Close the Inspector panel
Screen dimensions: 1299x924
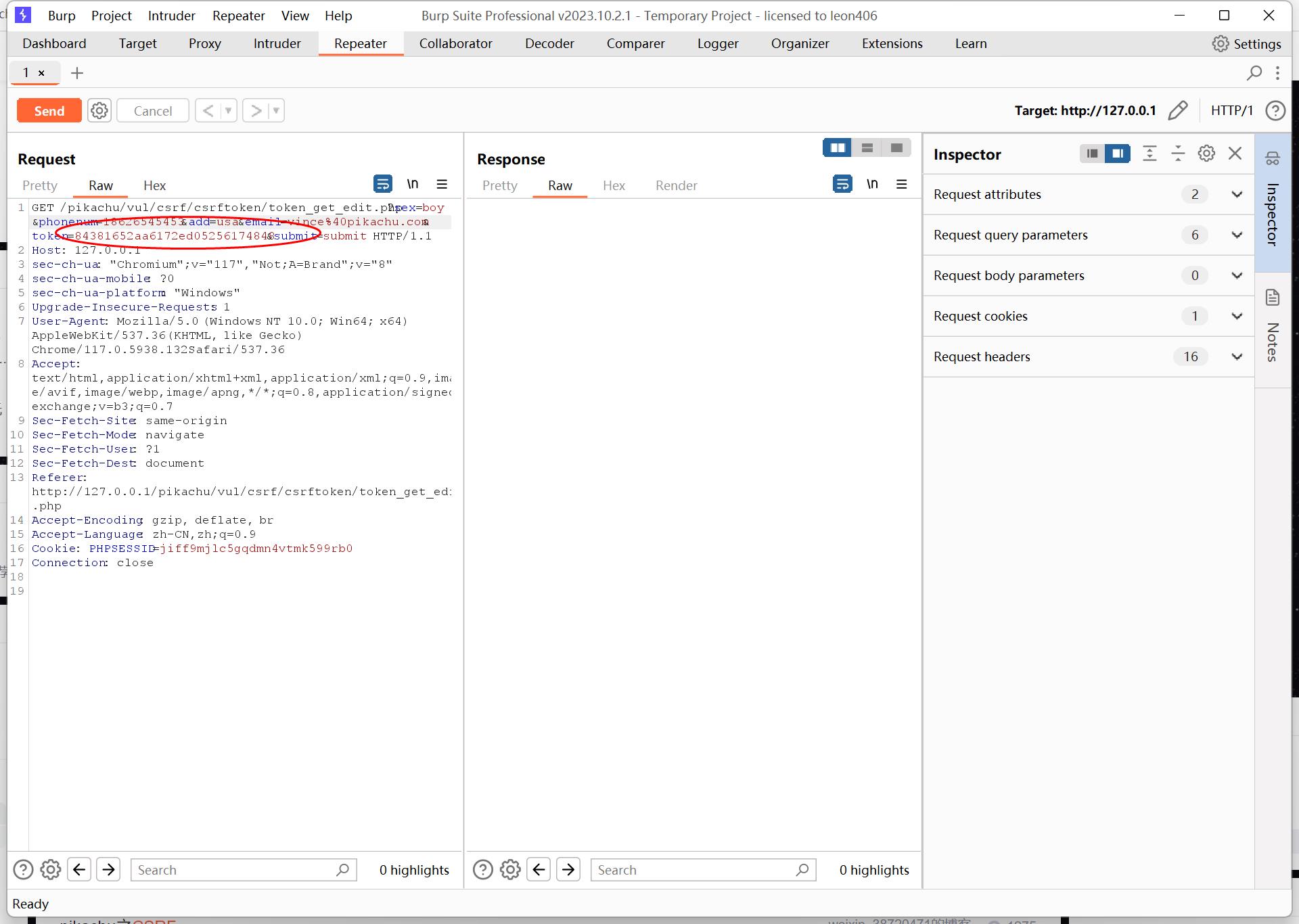(1235, 154)
